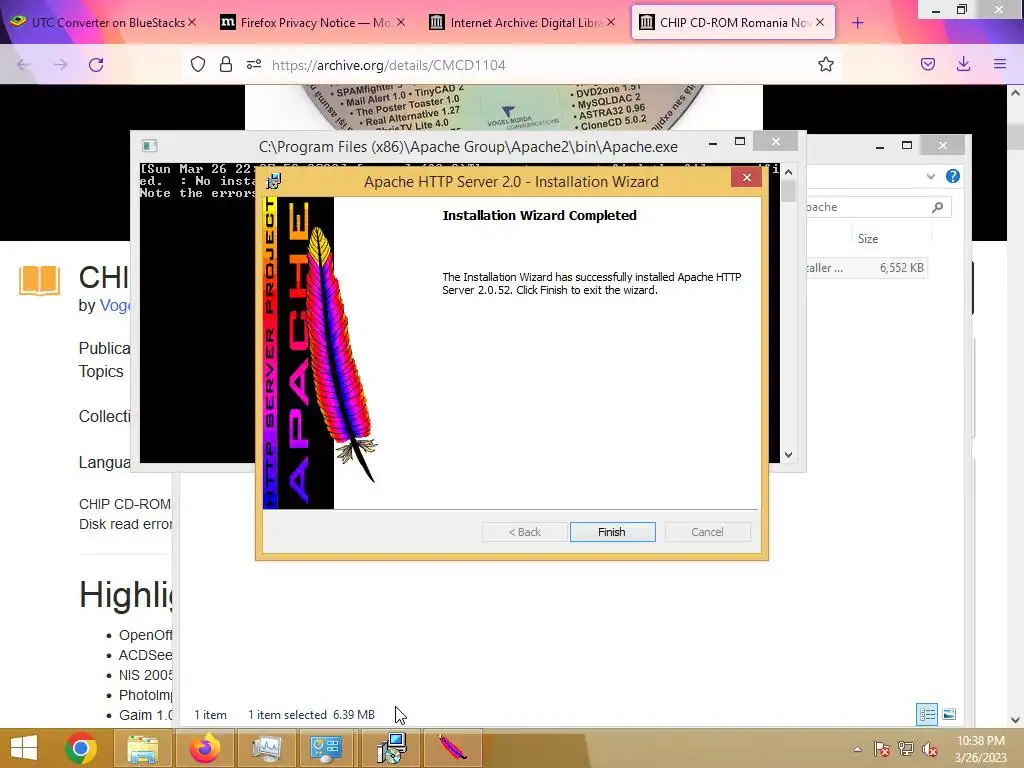The width and height of the screenshot is (1024, 768).
Task: Click the disabled Cancel button in the wizard
Action: 707,532
